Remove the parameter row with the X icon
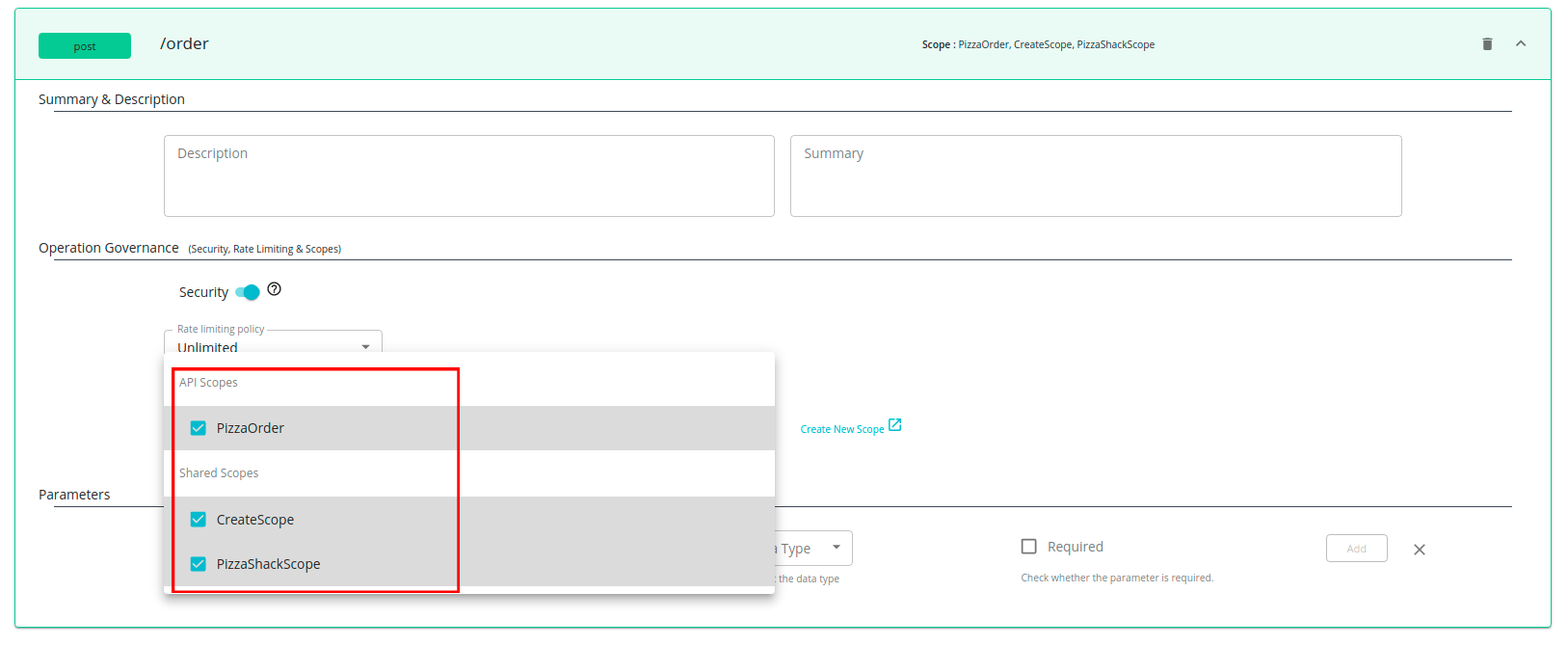This screenshot has width=1568, height=646. coord(1419,550)
